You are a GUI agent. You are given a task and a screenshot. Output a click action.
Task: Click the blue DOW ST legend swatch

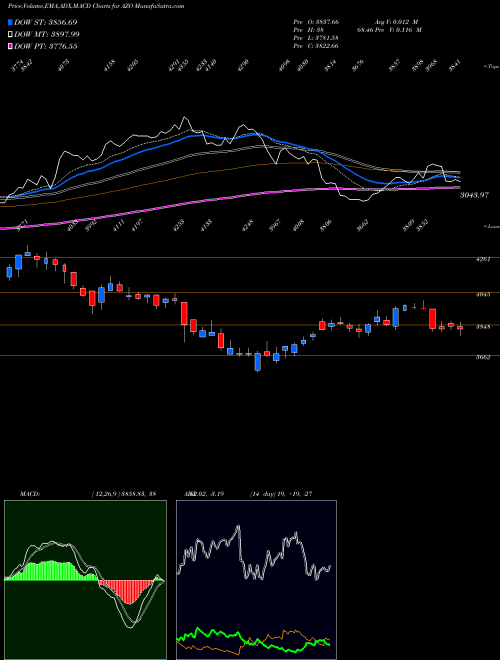point(10,22)
